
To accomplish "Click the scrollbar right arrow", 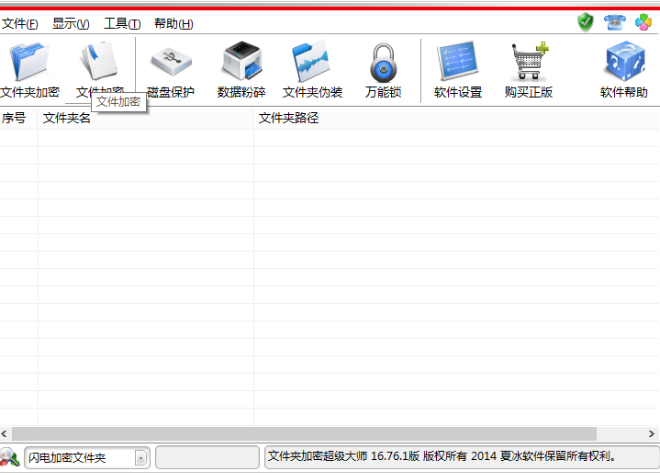I will pos(652,433).
